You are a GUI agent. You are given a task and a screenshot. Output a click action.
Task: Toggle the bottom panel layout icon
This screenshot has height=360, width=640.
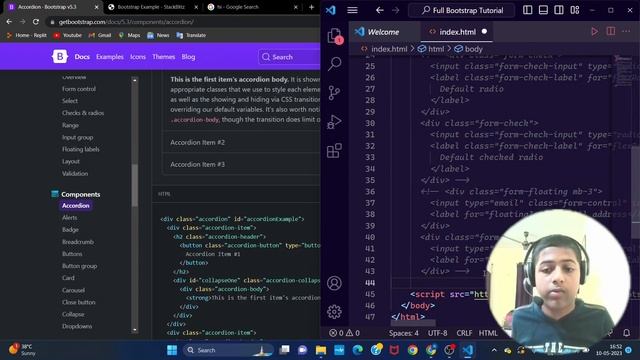543,10
